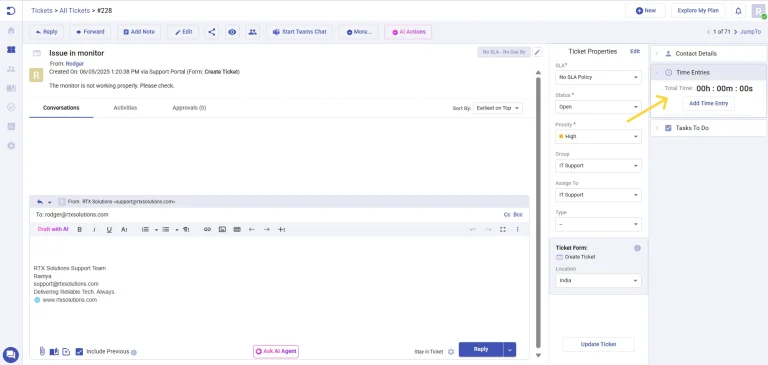
Task: Open the Type dropdown
Action: pyautogui.click(x=598, y=224)
